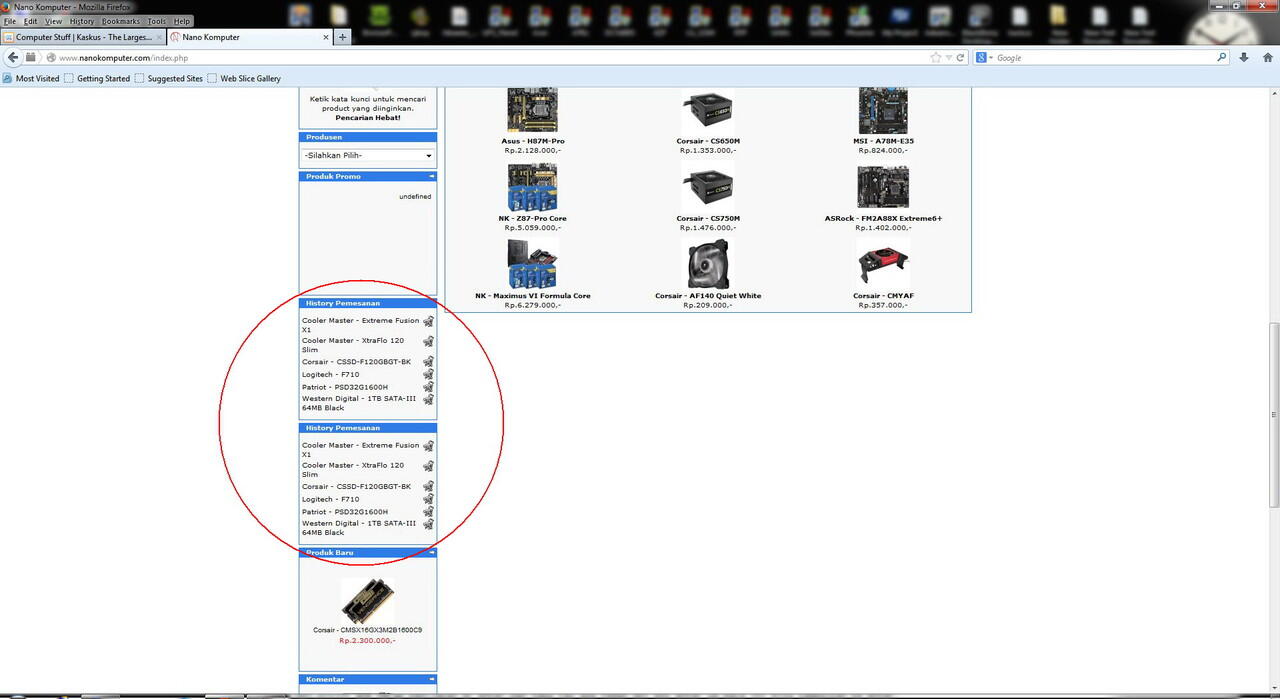Image resolution: width=1280 pixels, height=699 pixels.
Task: Collapse the Komentar panel
Action: (432, 679)
